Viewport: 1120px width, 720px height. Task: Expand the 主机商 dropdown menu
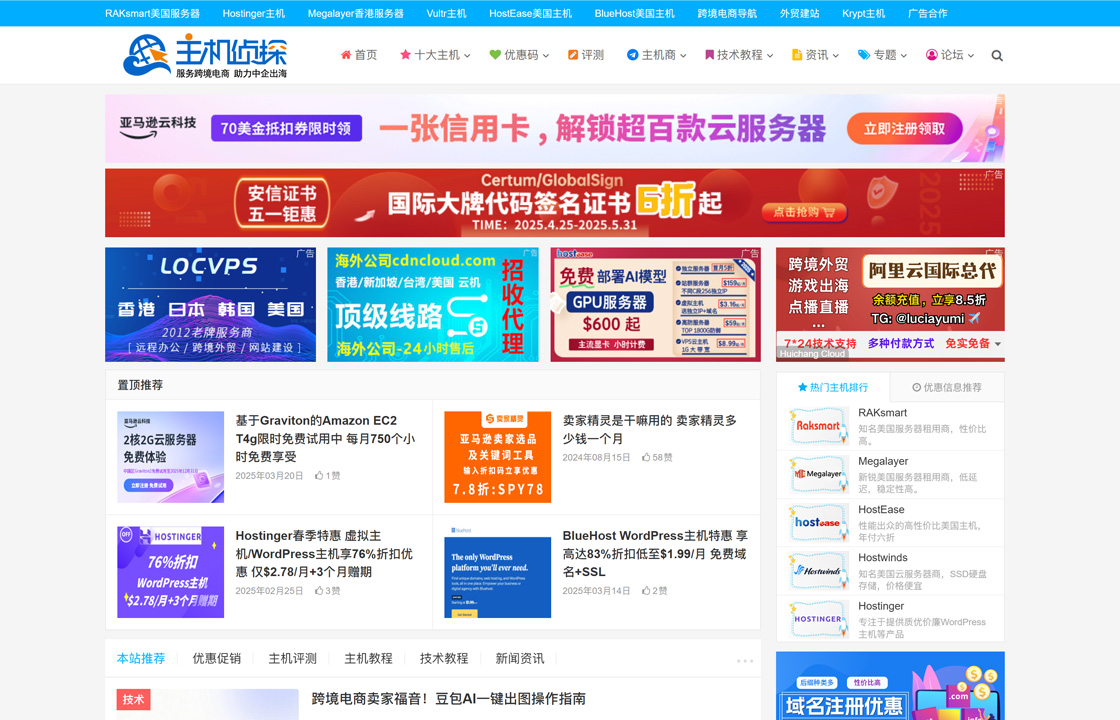point(683,56)
